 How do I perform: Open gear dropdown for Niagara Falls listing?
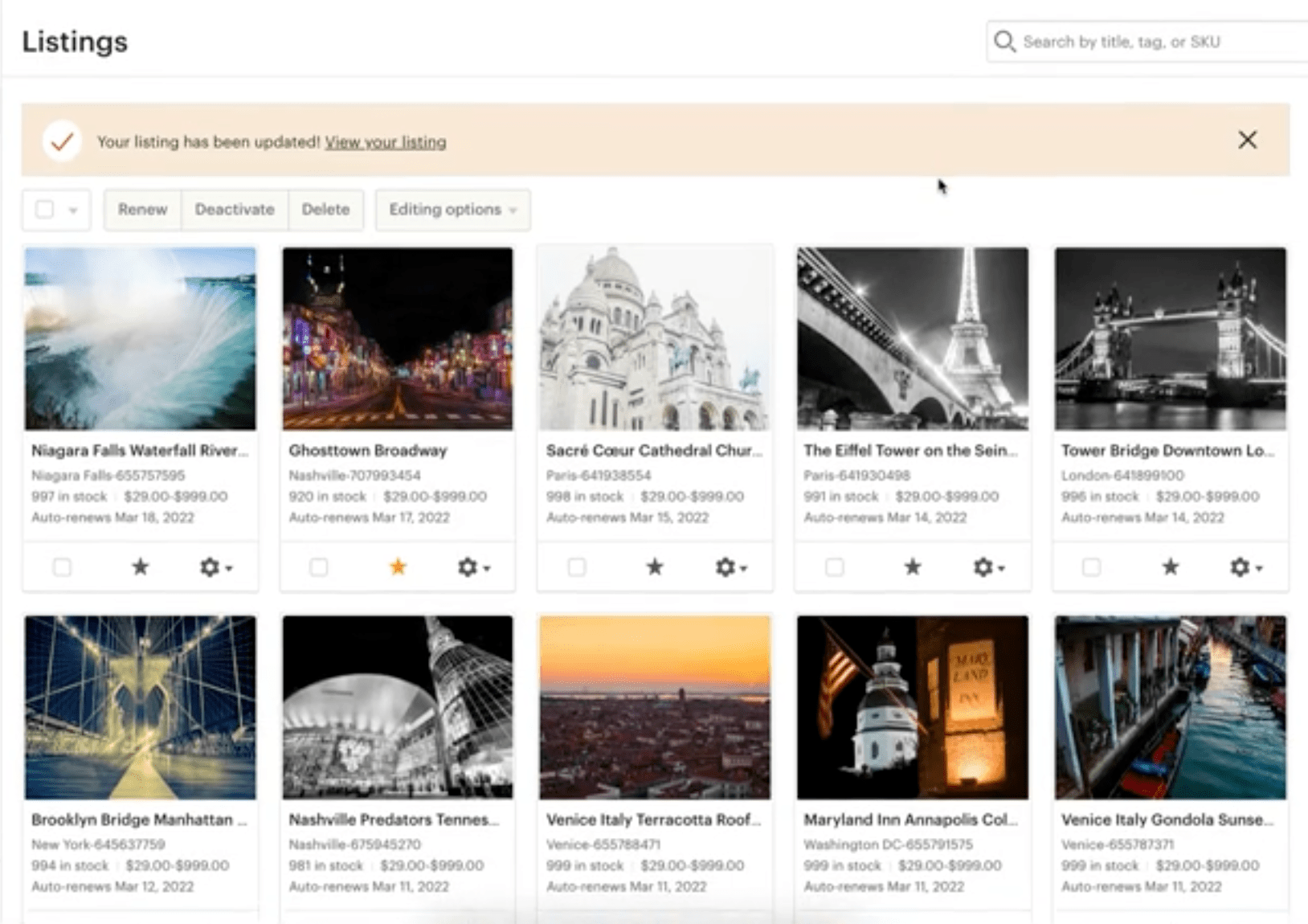(x=215, y=567)
